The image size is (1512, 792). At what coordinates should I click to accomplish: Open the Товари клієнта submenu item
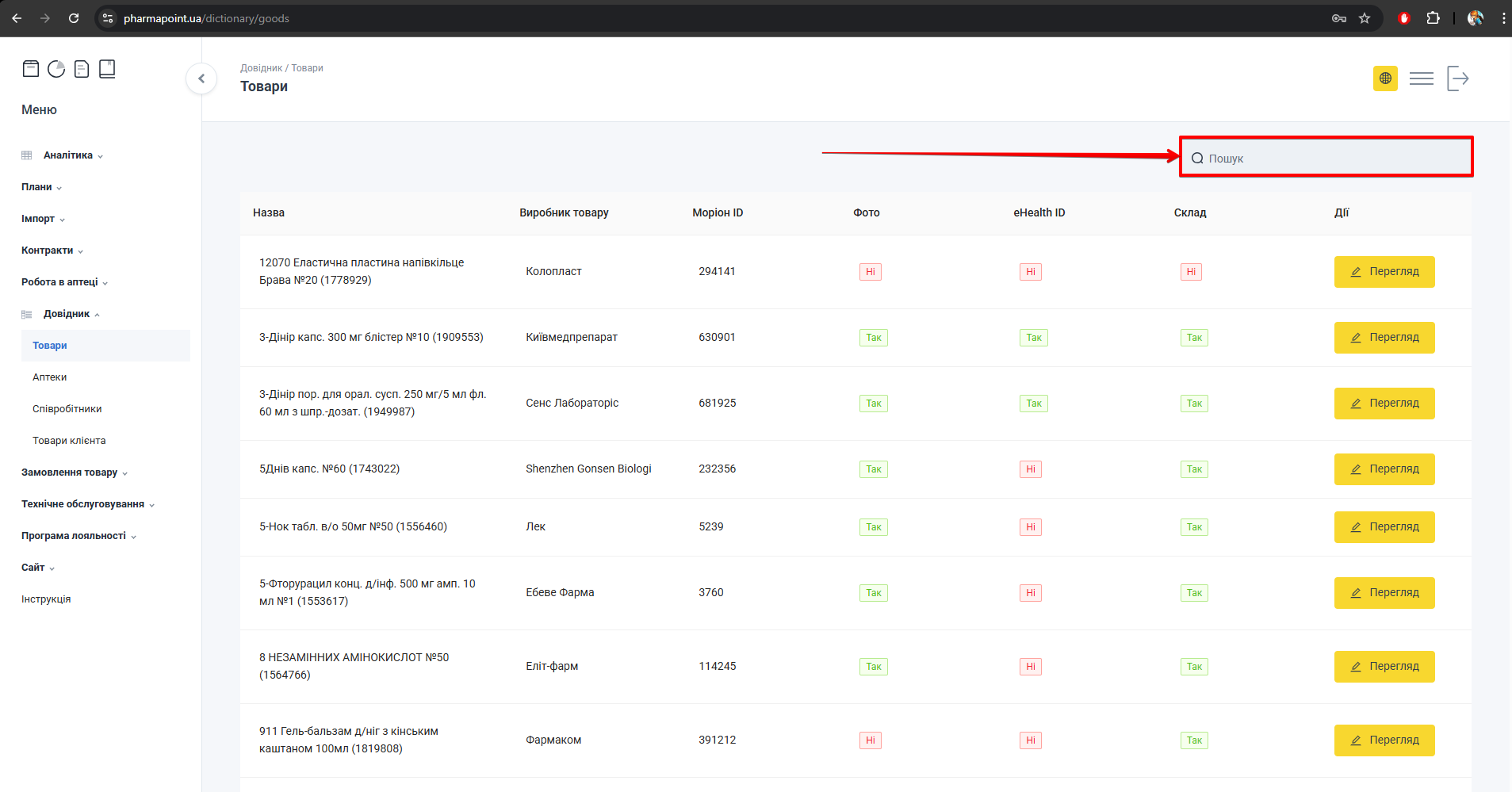pos(69,441)
